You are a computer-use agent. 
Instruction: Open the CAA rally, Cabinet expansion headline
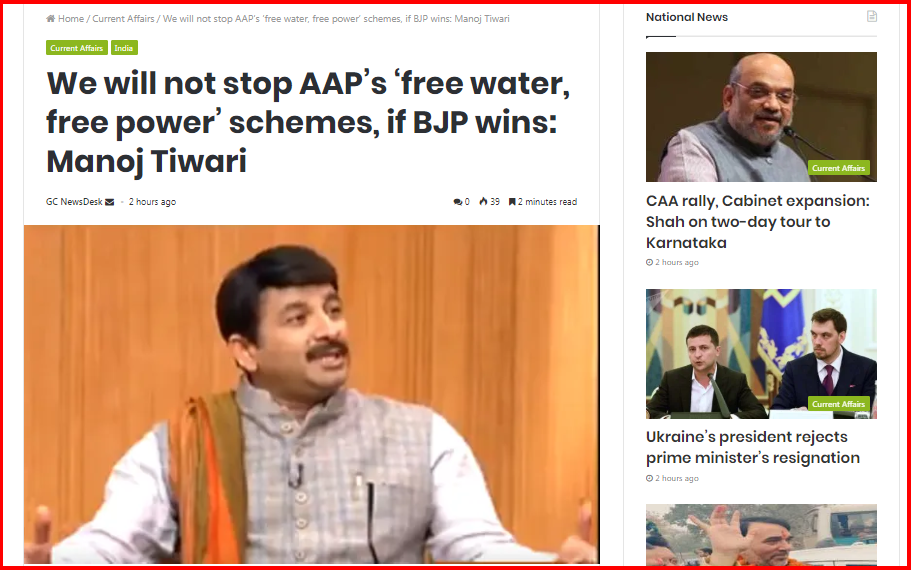point(758,222)
